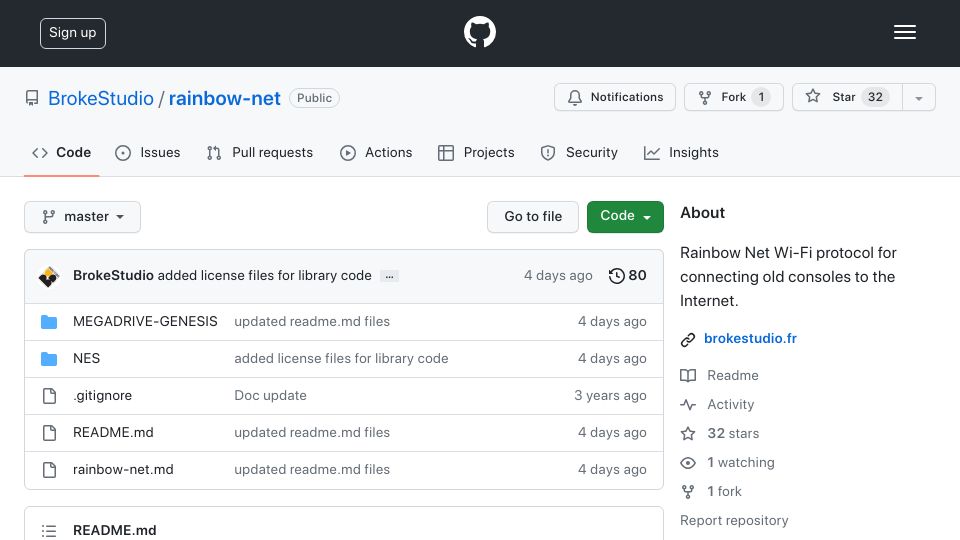Screen dimensions: 960x540
Task: Click NES row's 'added license files' commit message
Action: 341,359
